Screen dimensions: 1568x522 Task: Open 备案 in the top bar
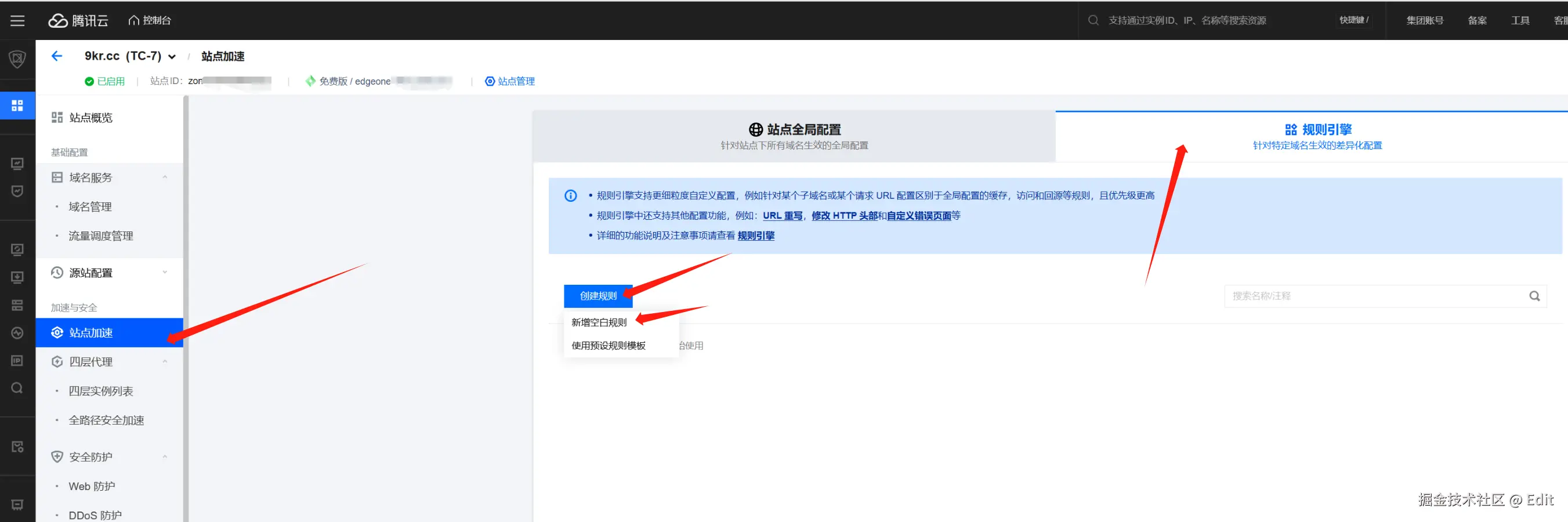coord(1478,21)
